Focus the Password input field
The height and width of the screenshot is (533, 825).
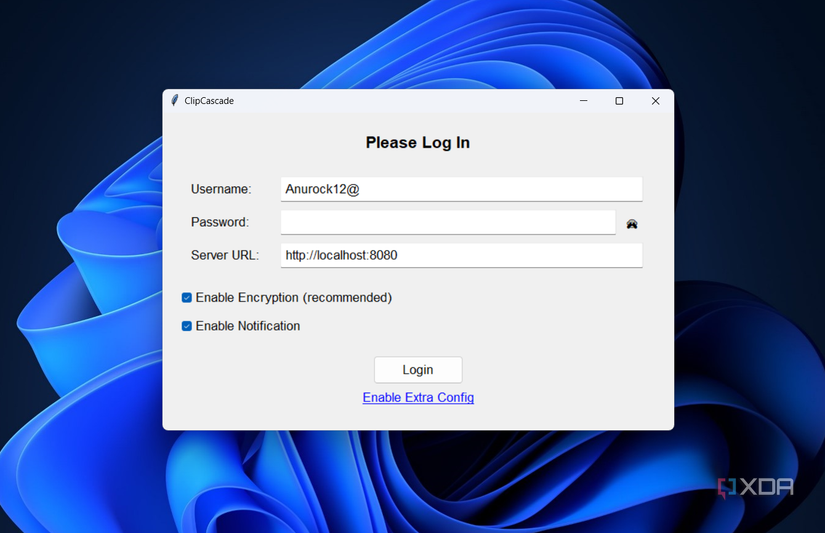(448, 222)
